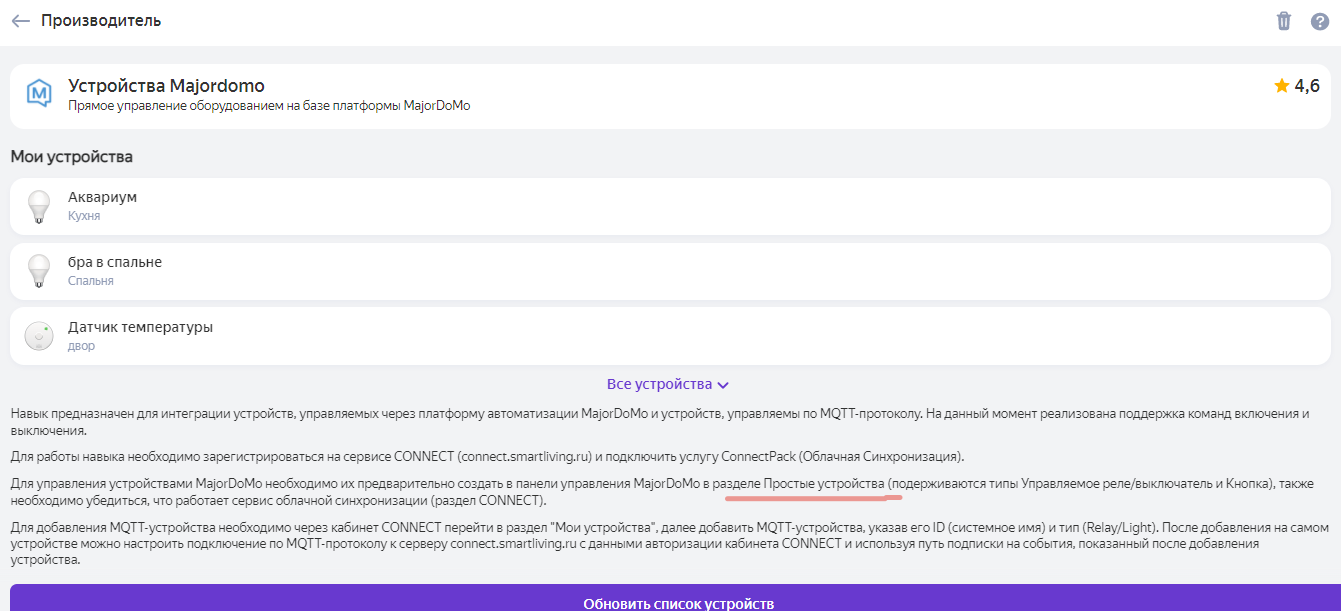Click the Производитель header title

click(101, 21)
